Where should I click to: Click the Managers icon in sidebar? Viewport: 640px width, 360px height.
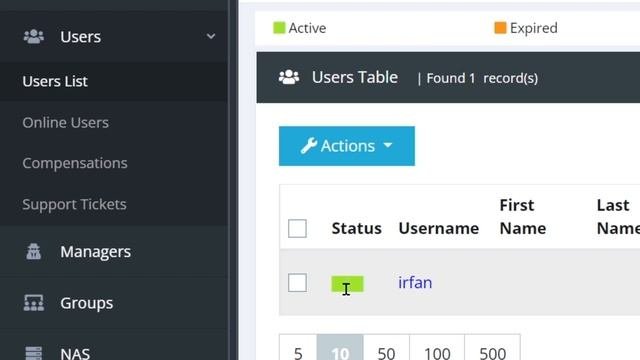tap(33, 251)
